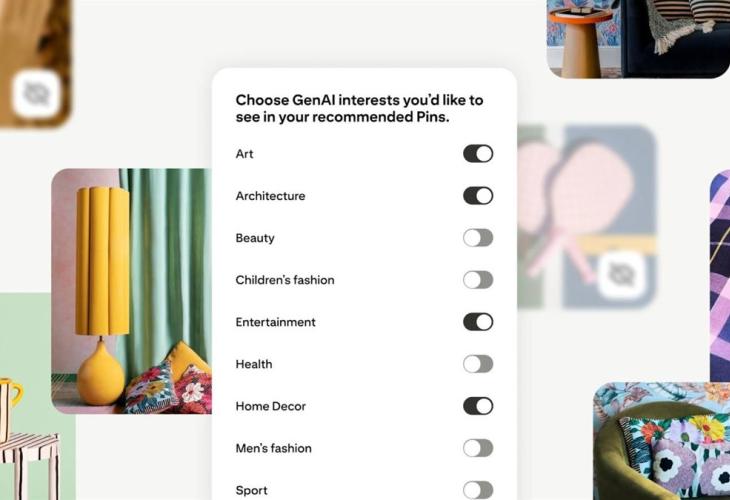Screen dimensions: 730x500
Task: Disable the Home Decor toggle
Action: (478, 406)
